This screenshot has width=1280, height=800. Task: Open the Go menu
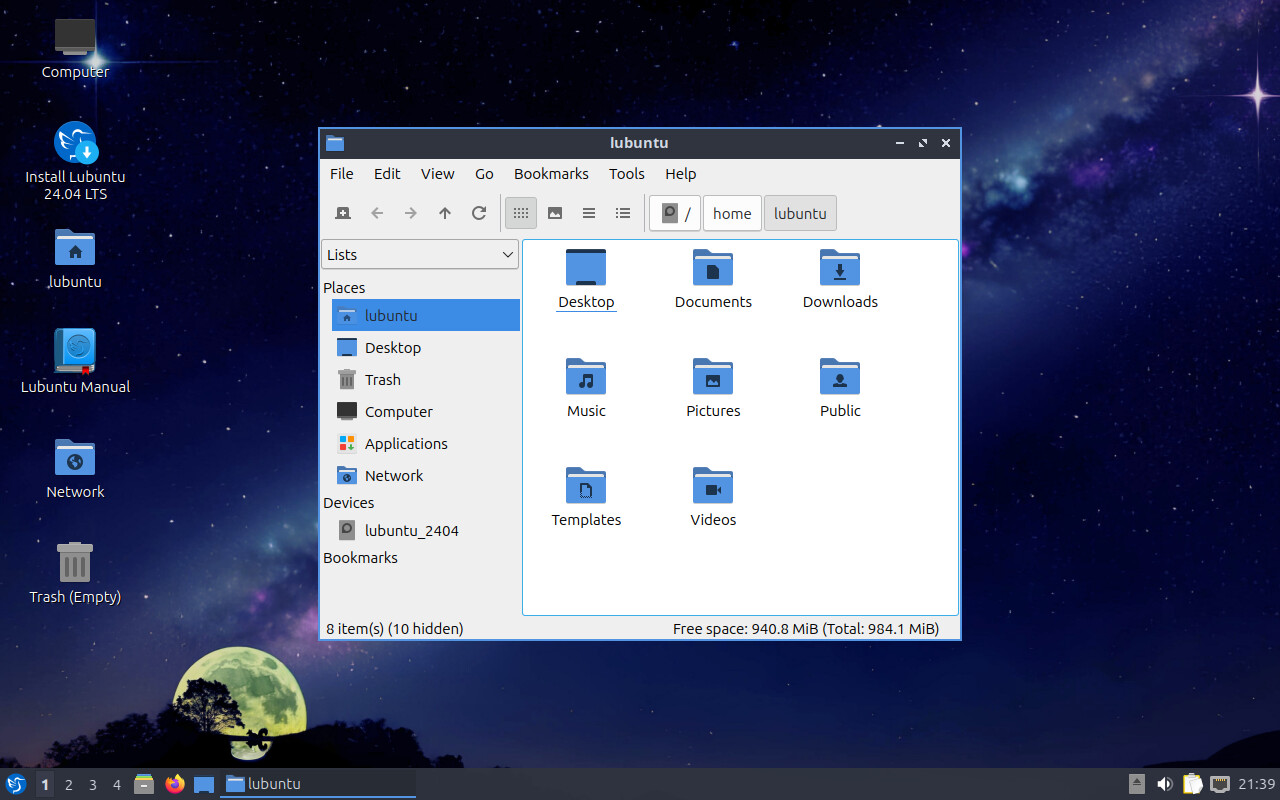484,173
